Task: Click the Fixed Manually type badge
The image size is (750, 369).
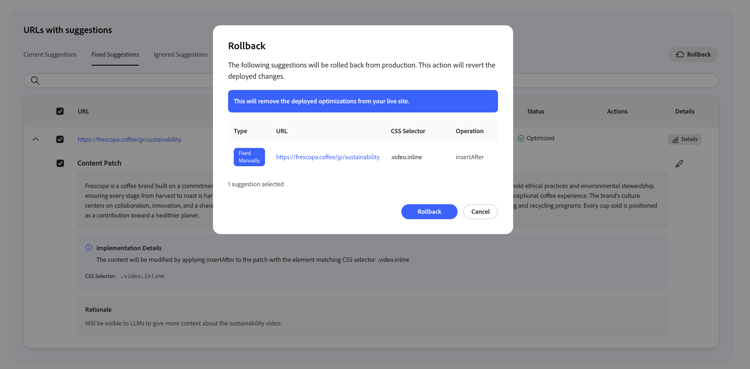Action: (249, 157)
